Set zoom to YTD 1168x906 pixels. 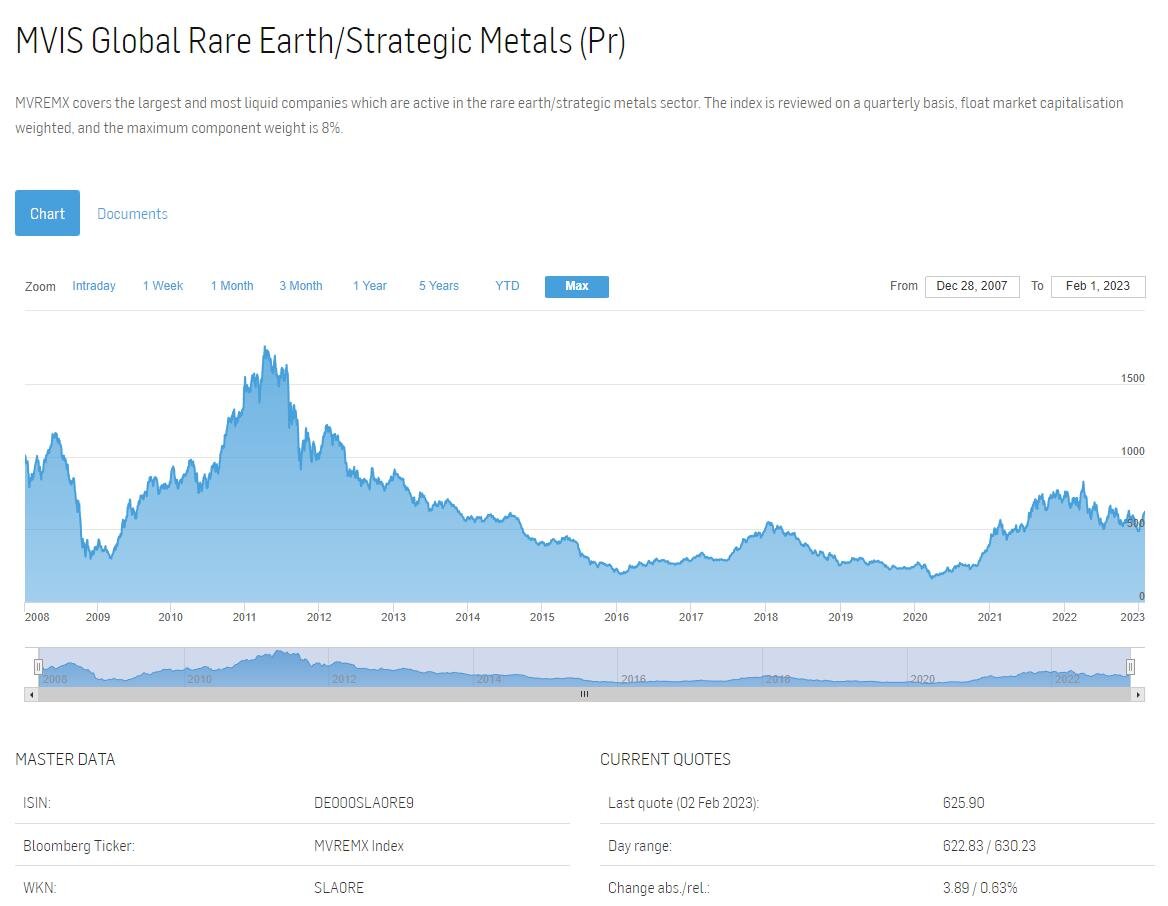507,286
